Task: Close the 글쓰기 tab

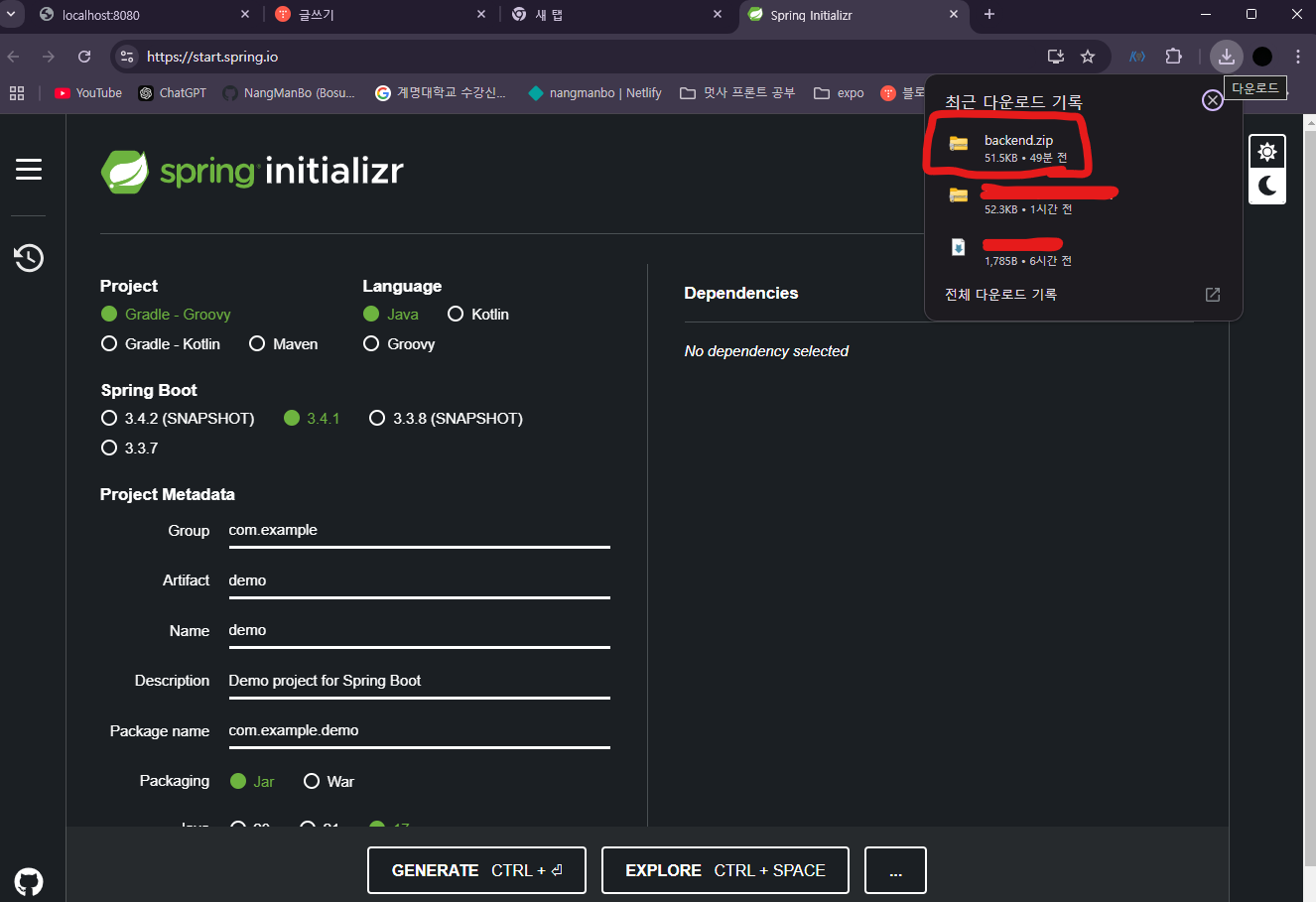Action: click(481, 15)
